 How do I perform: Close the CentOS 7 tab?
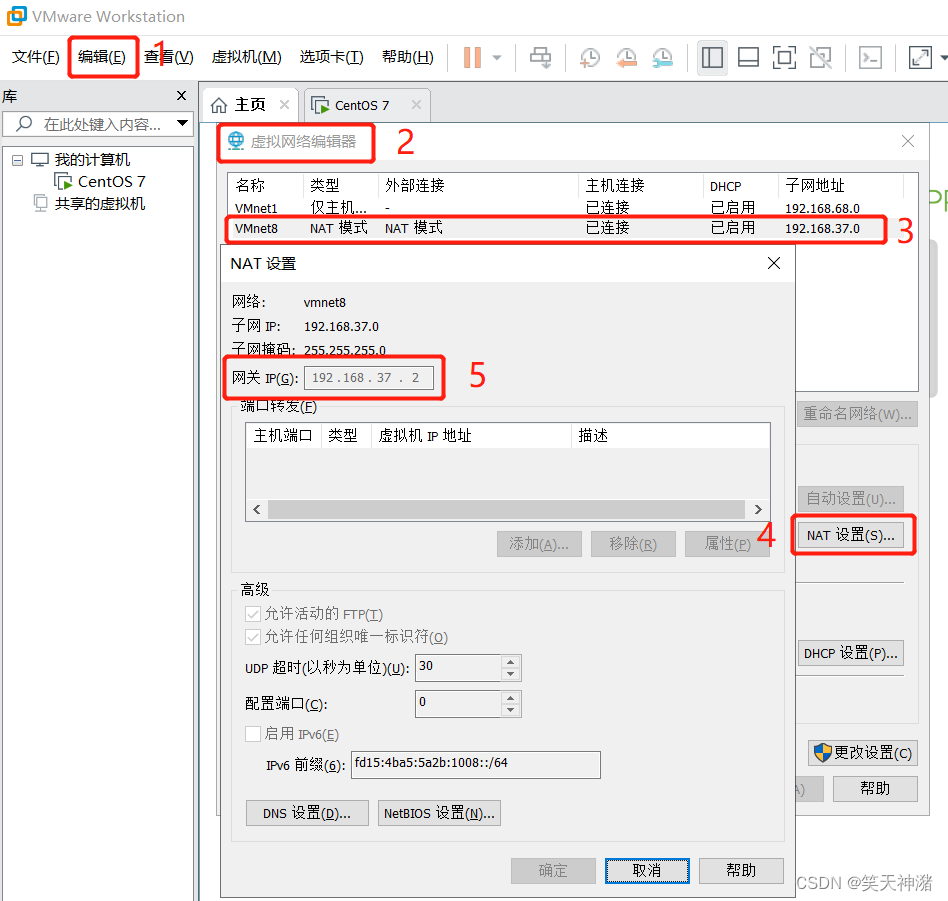[416, 105]
